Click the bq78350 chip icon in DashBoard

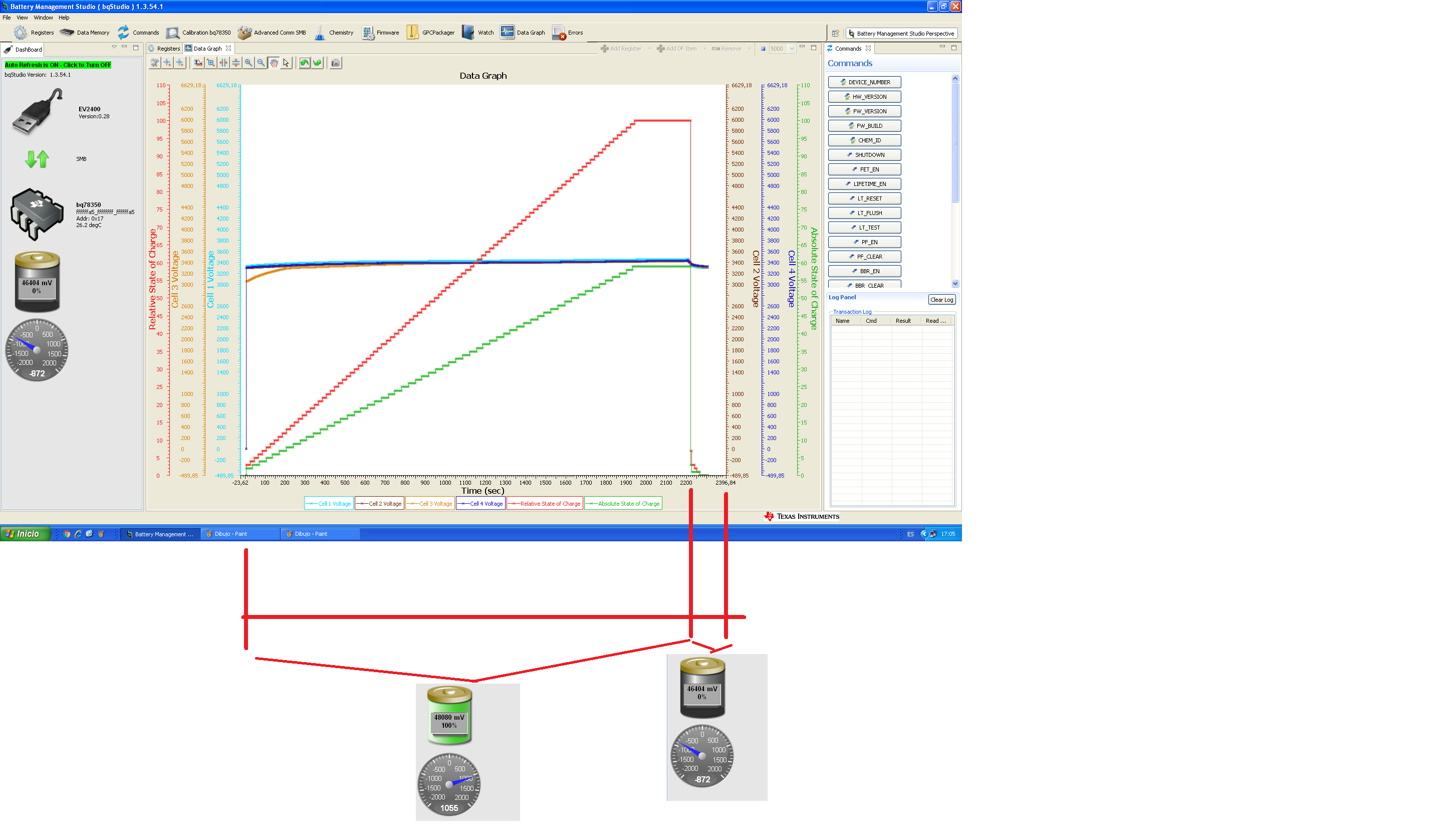tap(37, 214)
